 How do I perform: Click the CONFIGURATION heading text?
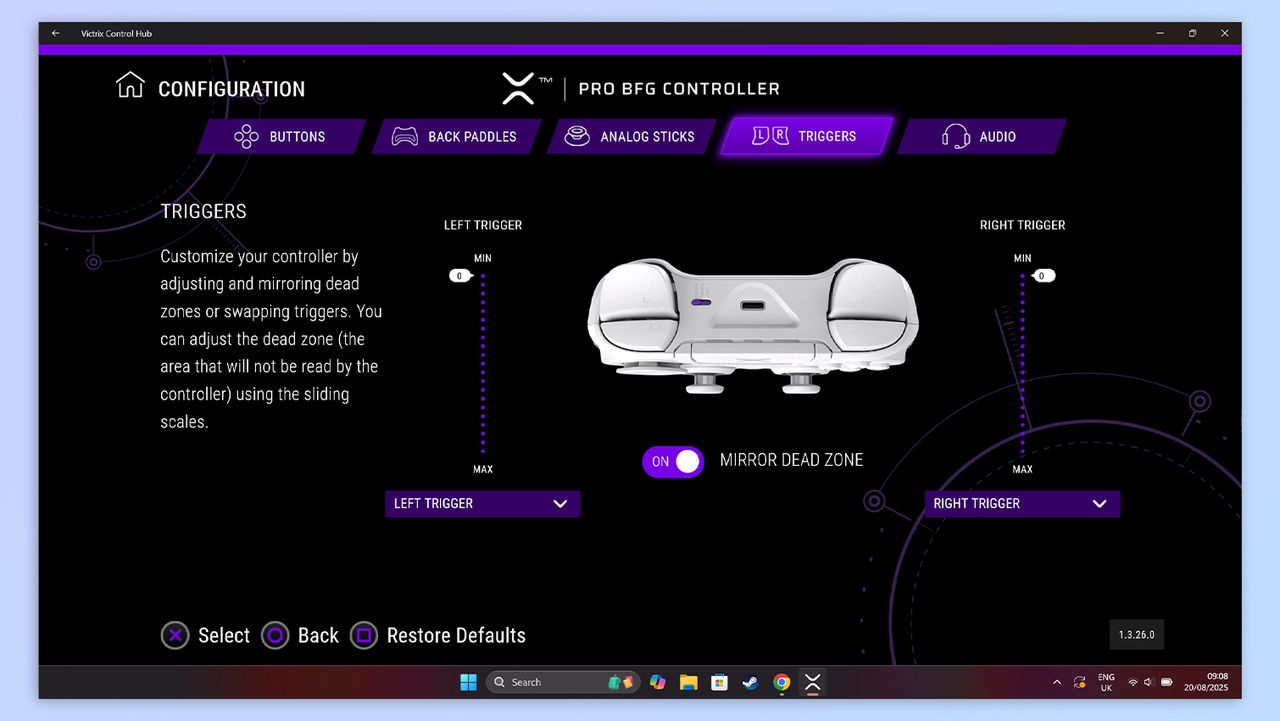point(231,89)
